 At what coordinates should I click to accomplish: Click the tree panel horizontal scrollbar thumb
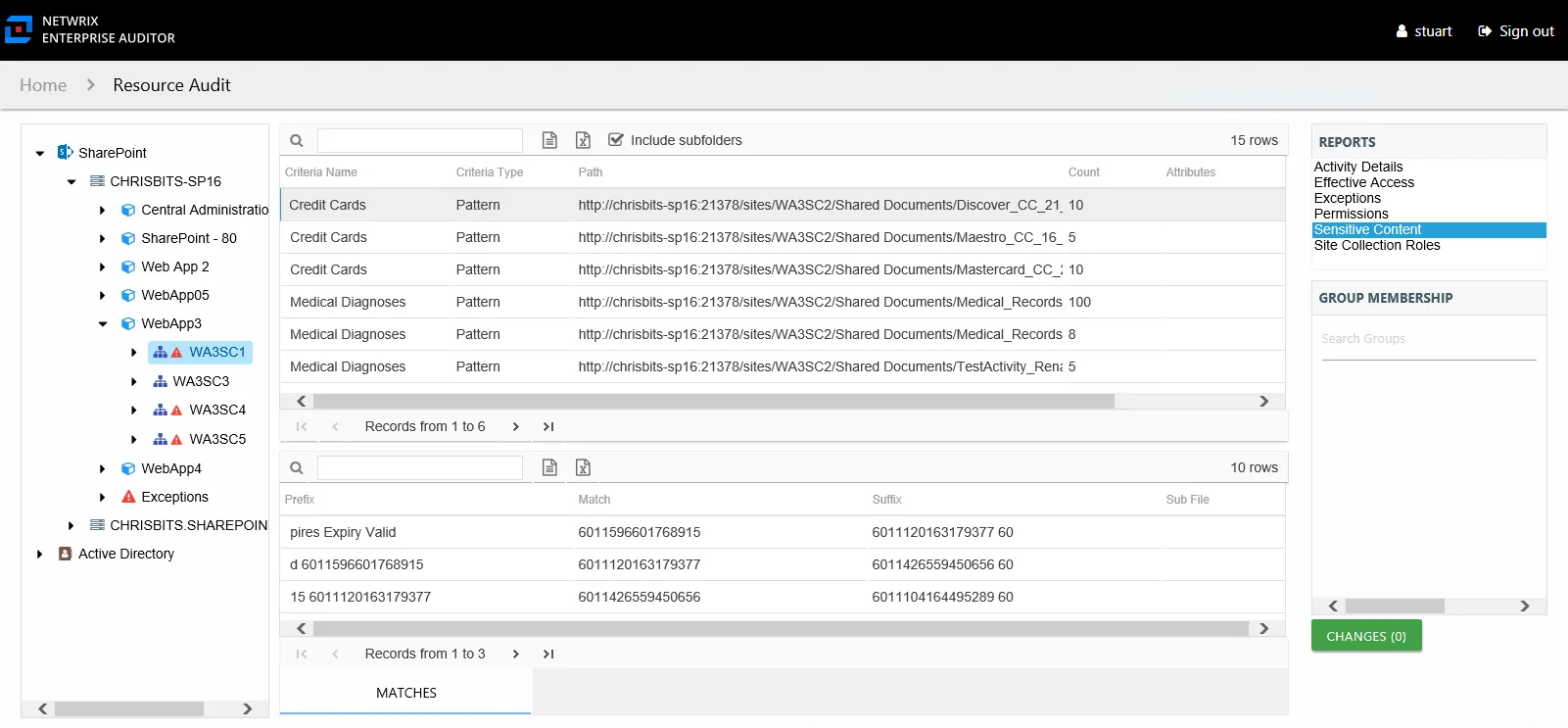[x=128, y=708]
